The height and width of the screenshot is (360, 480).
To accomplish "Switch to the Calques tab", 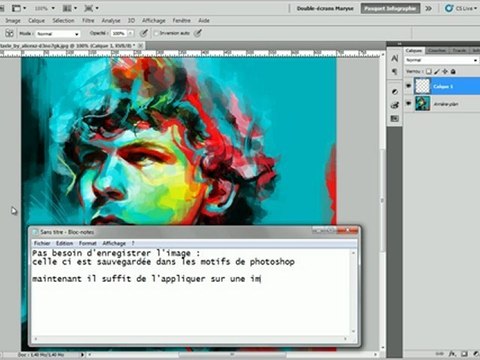I will (x=414, y=51).
